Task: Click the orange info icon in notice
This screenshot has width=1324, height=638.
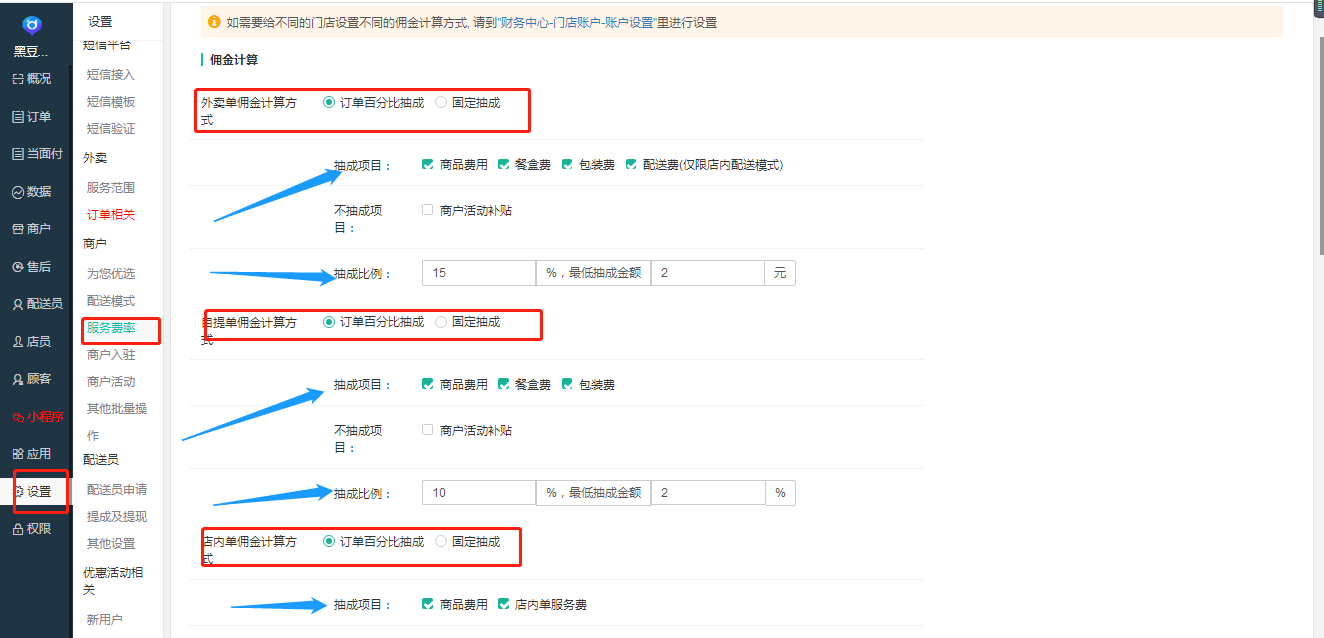Action: click(x=214, y=21)
